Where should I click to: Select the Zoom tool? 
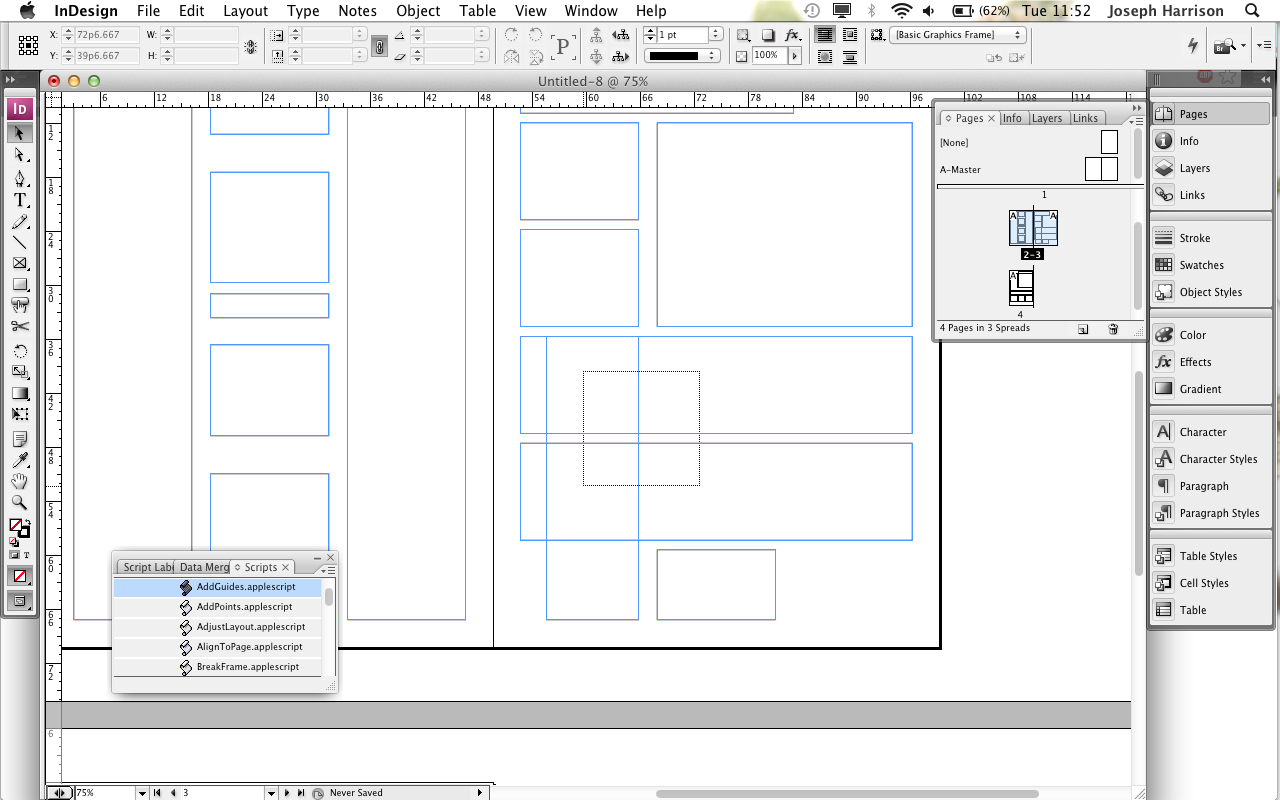click(x=19, y=503)
